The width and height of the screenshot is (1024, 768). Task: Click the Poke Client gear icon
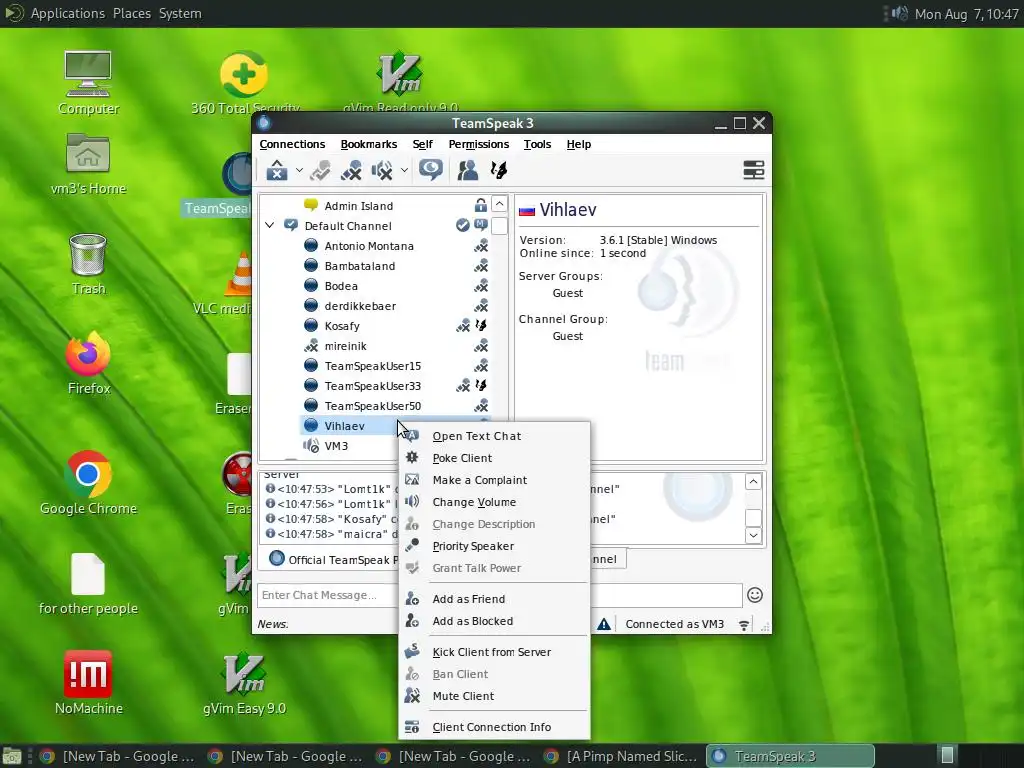pos(412,458)
